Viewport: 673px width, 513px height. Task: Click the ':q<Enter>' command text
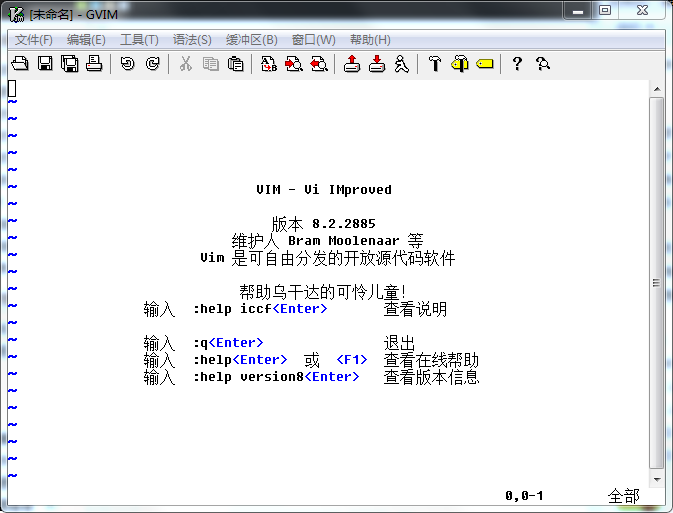pyautogui.click(x=228, y=343)
